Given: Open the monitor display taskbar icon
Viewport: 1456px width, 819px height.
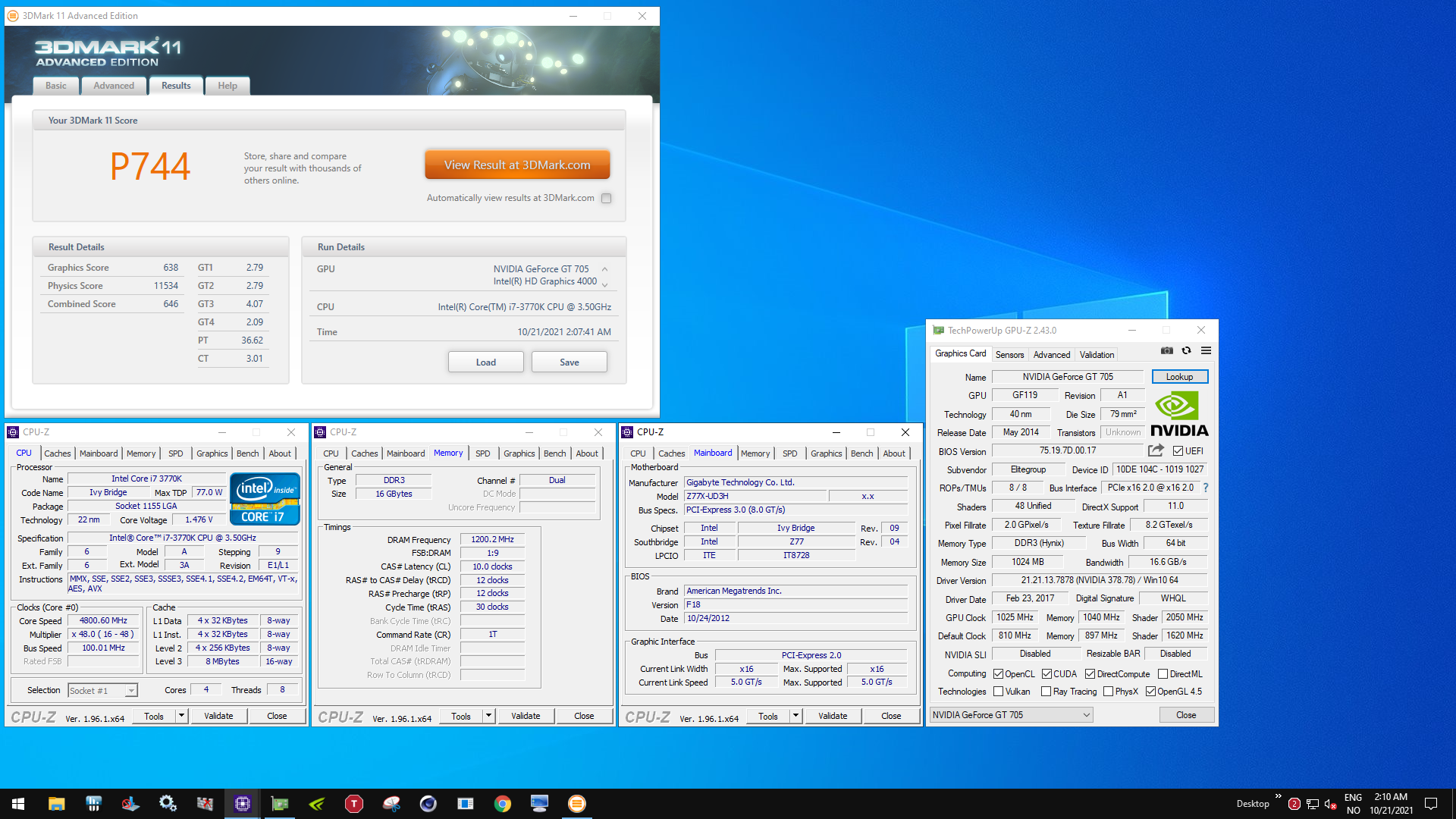Looking at the screenshot, I should 540,804.
